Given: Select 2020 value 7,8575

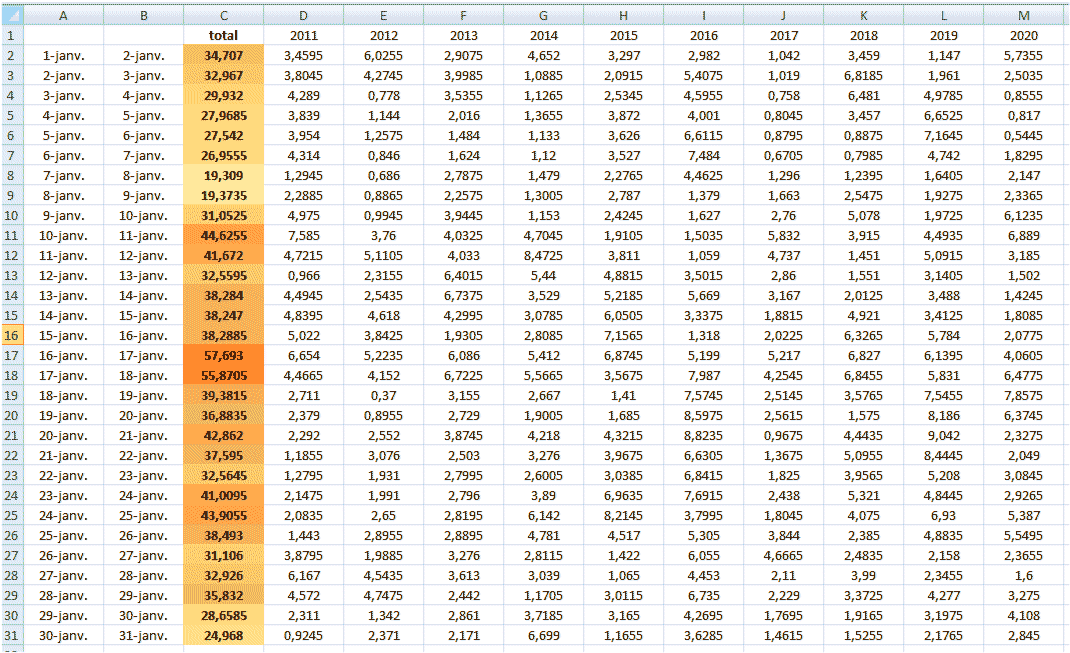Looking at the screenshot, I should click(x=1024, y=396).
